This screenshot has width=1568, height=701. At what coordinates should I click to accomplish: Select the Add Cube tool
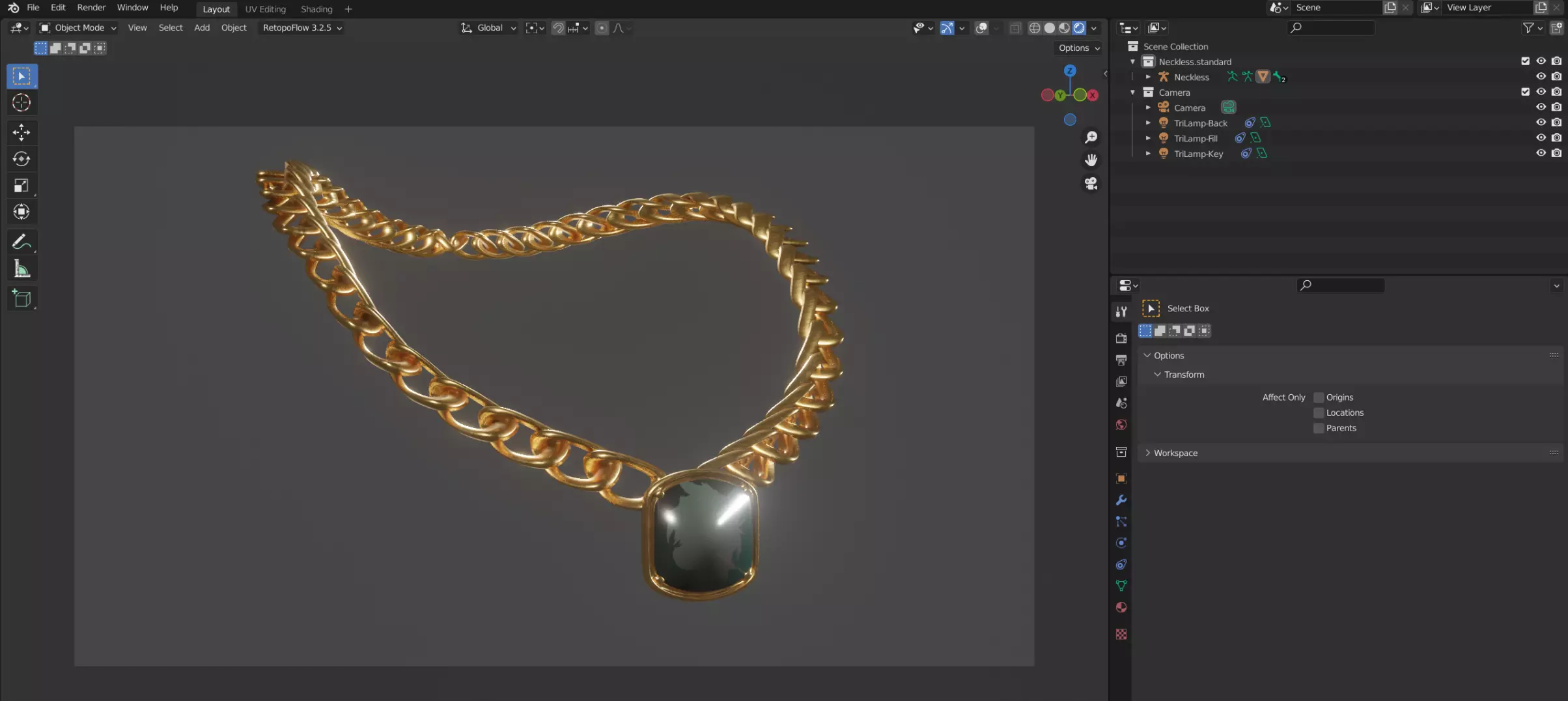21,298
